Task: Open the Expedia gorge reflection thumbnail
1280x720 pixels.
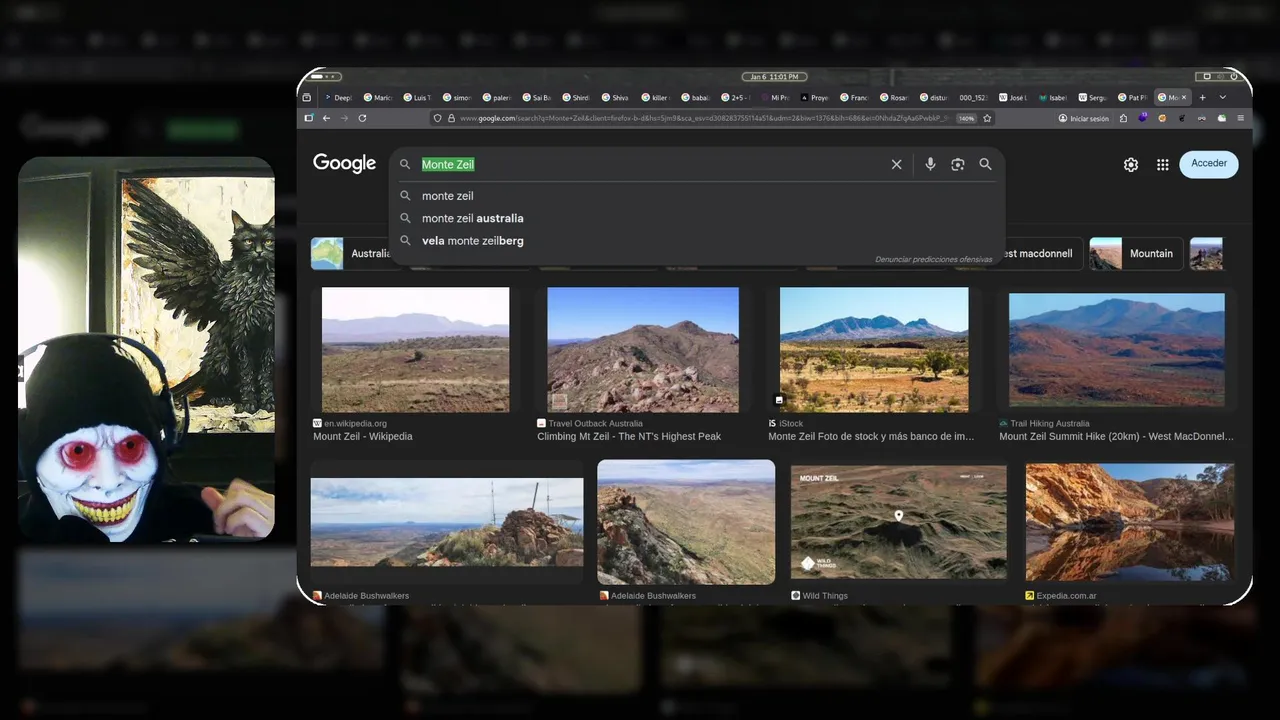Action: (x=1130, y=522)
